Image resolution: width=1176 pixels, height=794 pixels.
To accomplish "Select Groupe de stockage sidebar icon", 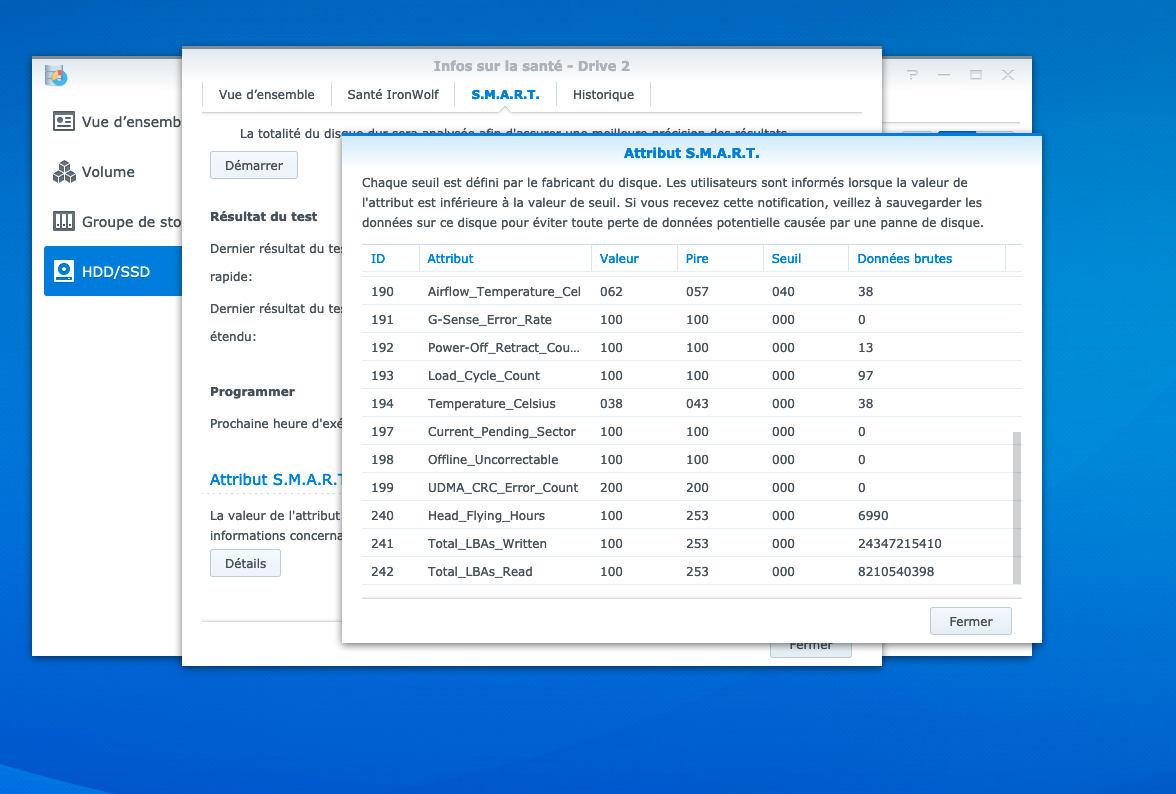I will 64,221.
